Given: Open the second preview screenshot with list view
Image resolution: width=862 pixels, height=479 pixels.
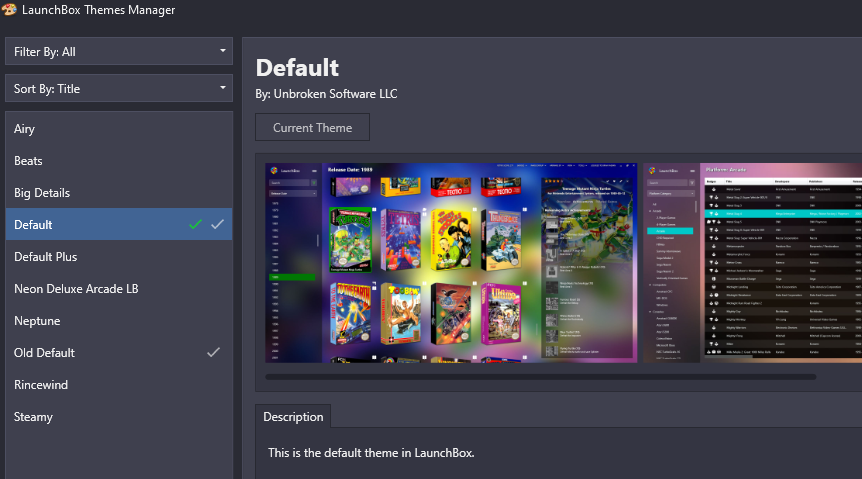Looking at the screenshot, I should click(x=753, y=262).
